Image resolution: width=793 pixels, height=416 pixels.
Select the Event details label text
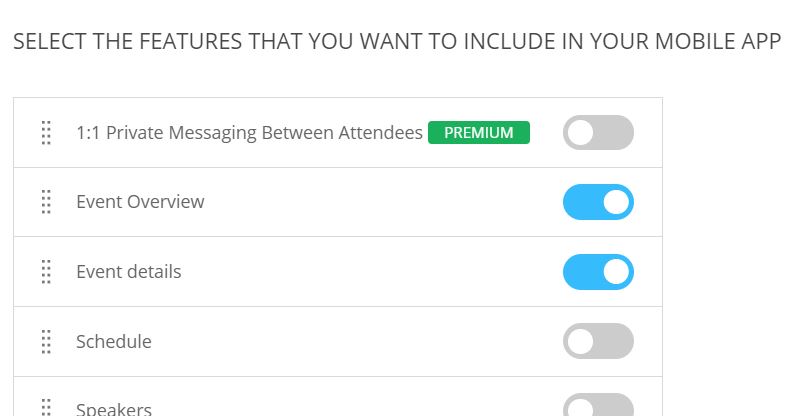[129, 272]
